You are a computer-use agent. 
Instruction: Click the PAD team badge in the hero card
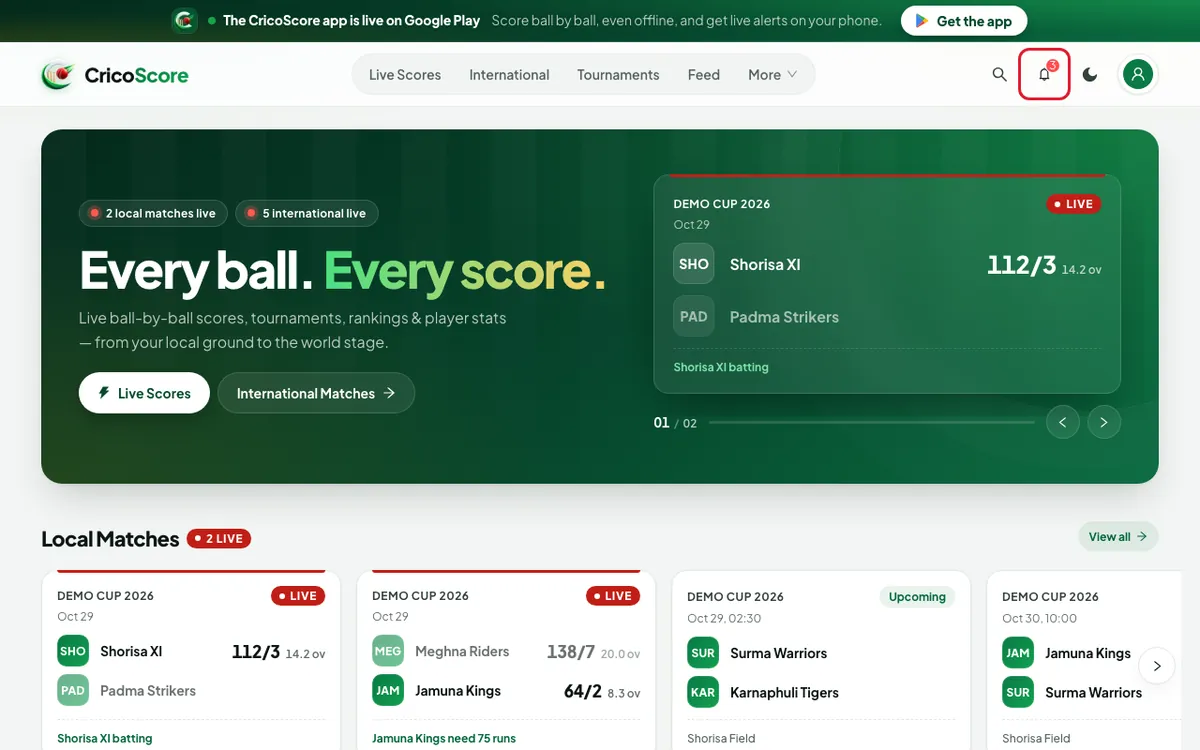[694, 317]
